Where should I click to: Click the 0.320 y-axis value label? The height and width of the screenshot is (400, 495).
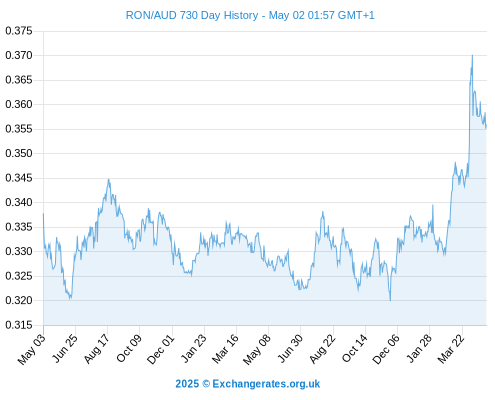coord(19,300)
